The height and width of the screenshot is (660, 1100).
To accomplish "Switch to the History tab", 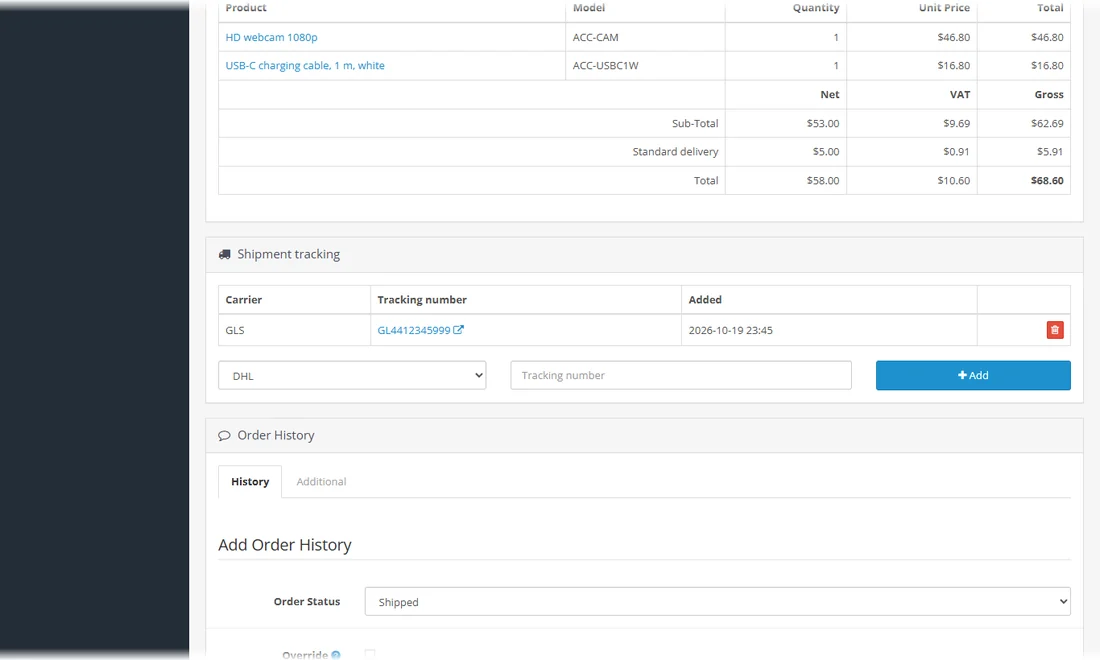I will click(250, 482).
